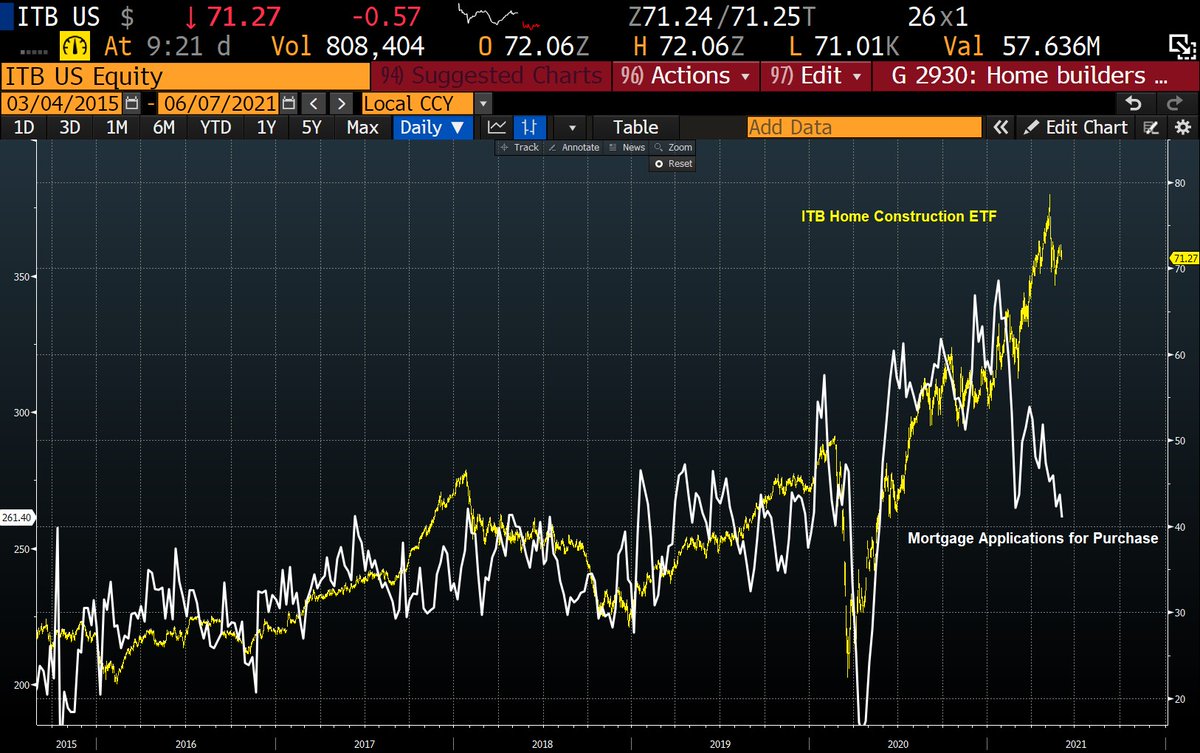Enable Annotate mode on chart

574,147
